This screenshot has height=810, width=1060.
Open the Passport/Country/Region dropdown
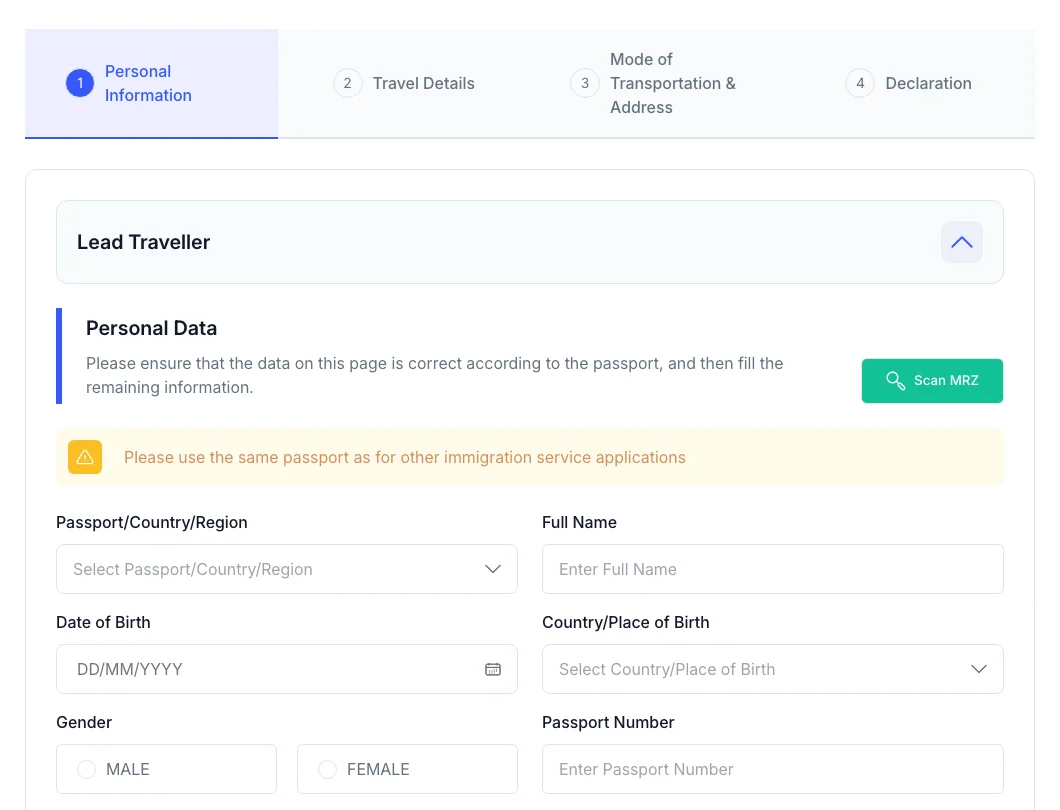pos(287,569)
